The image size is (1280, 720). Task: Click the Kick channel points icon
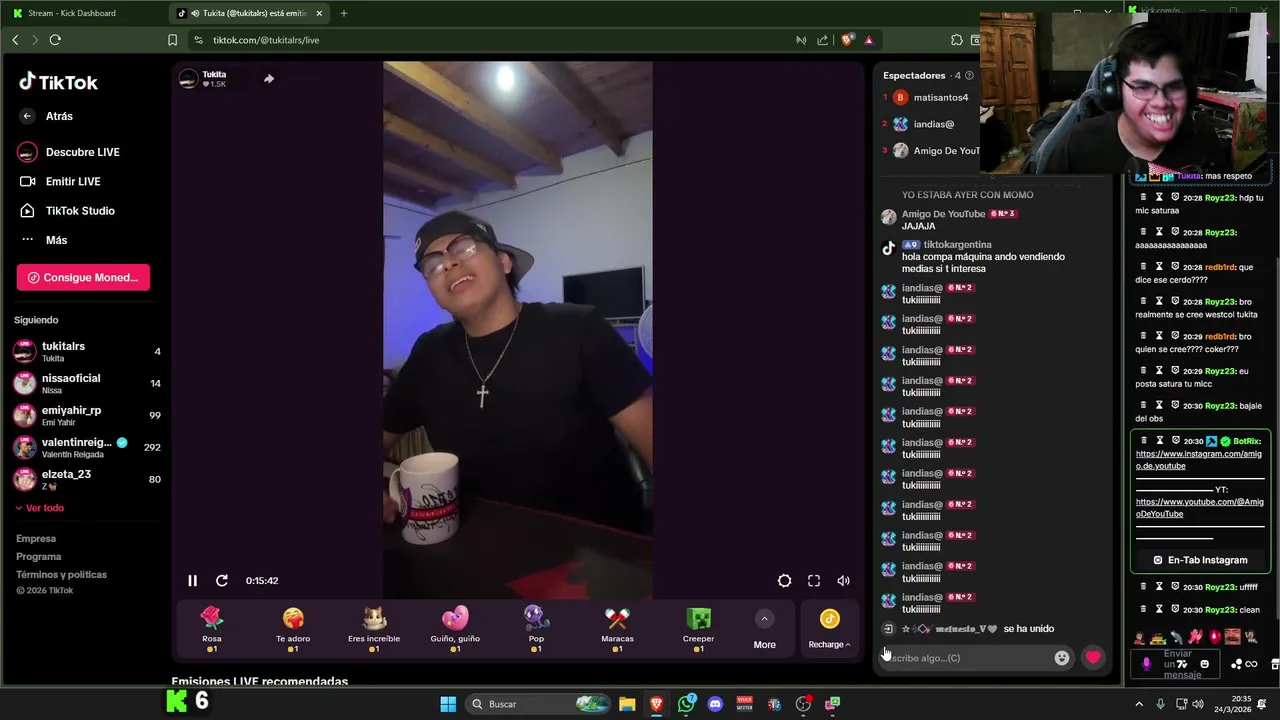pos(1236,664)
